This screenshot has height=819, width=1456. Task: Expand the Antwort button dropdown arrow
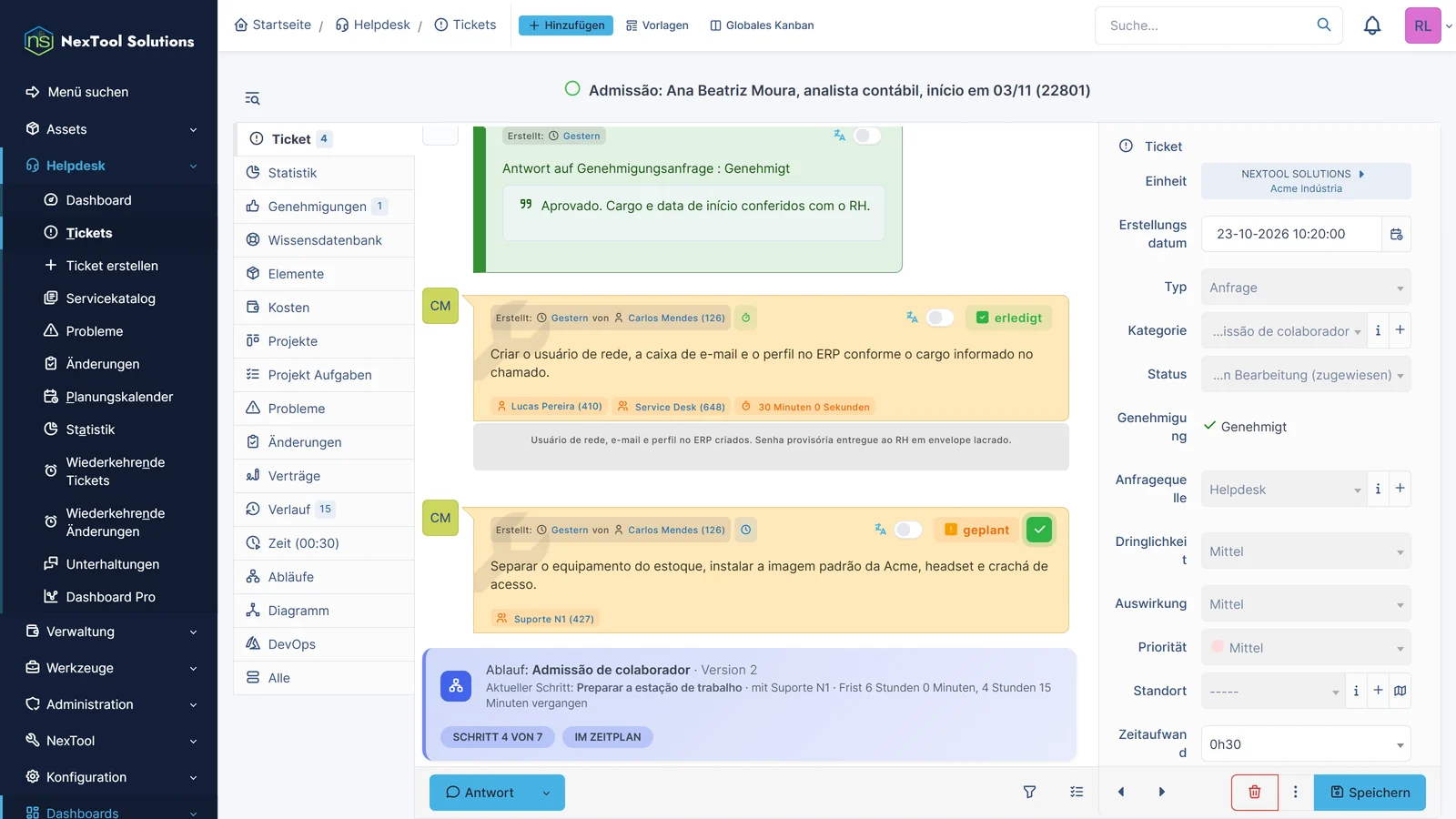pos(546,793)
